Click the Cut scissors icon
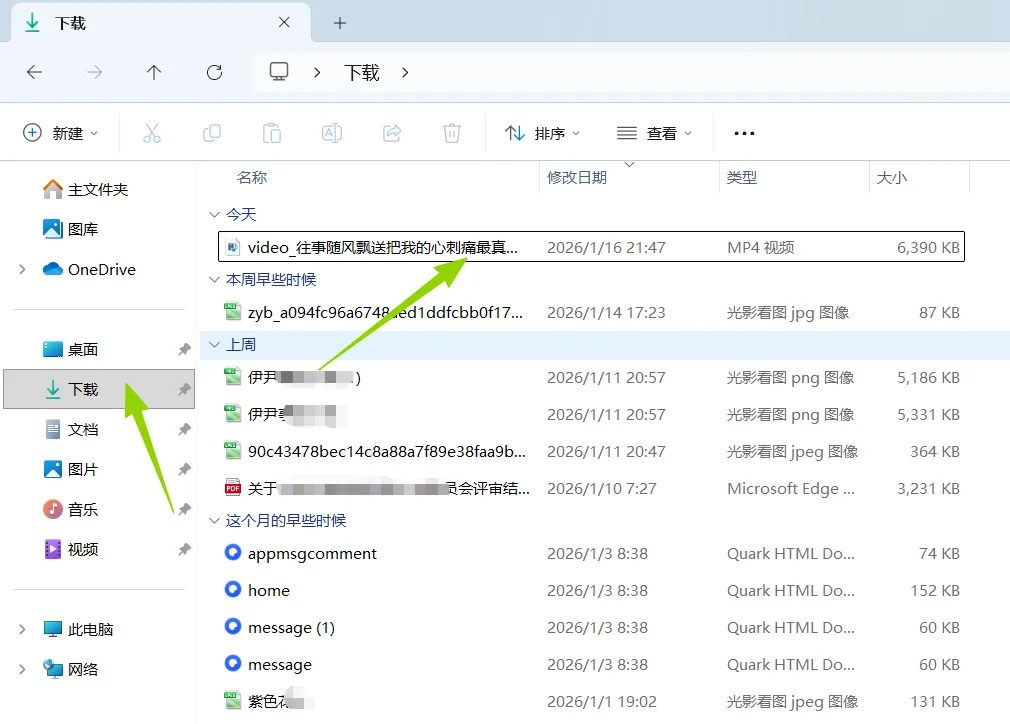 pos(152,133)
